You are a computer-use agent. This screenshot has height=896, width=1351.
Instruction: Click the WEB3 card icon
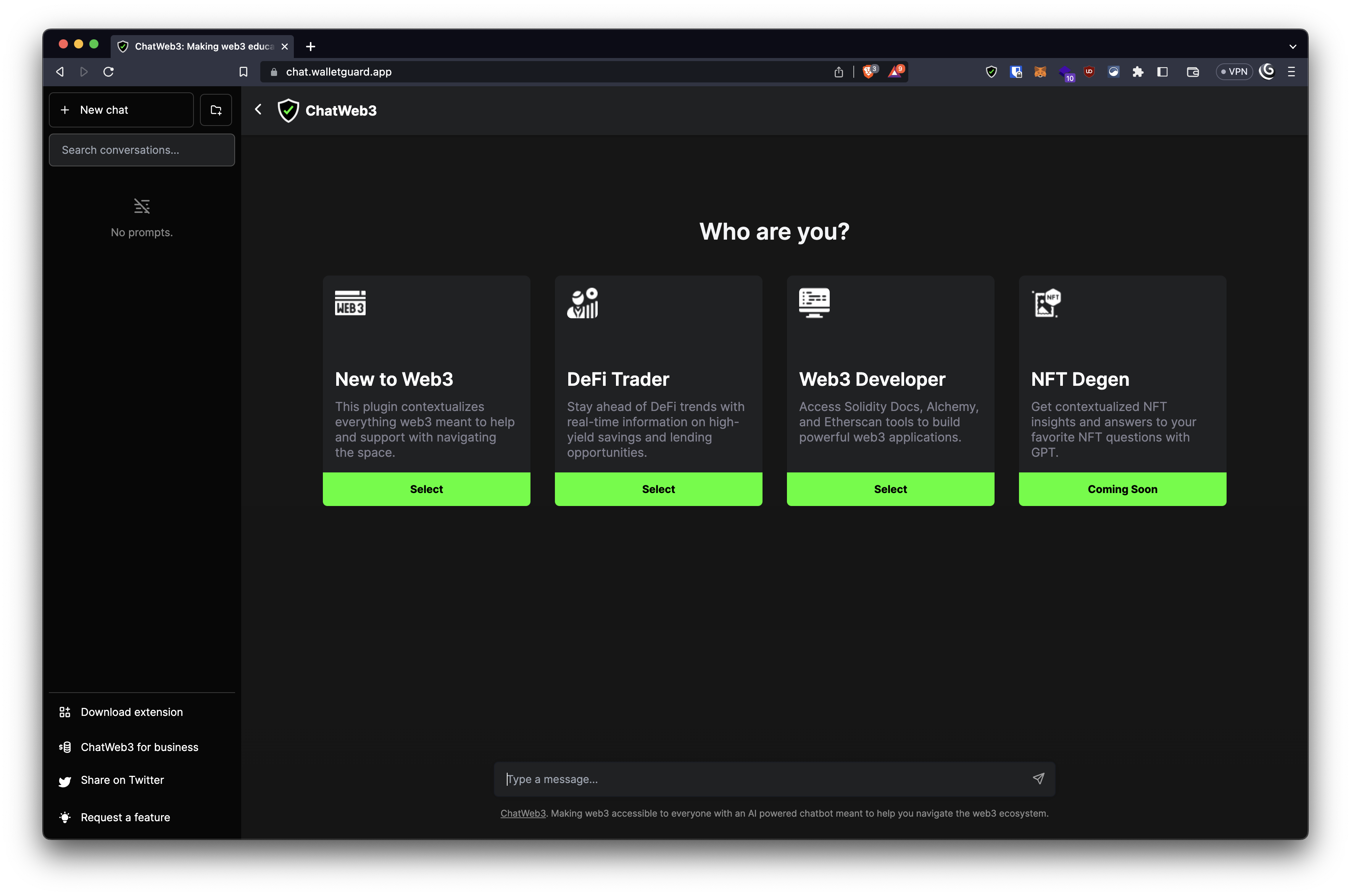pos(350,303)
